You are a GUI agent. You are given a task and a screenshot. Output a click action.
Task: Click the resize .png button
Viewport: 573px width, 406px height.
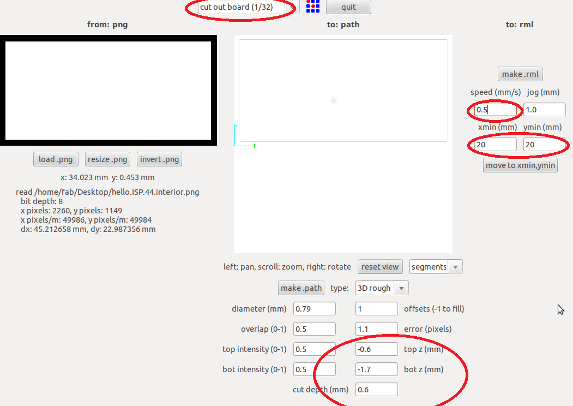click(107, 159)
